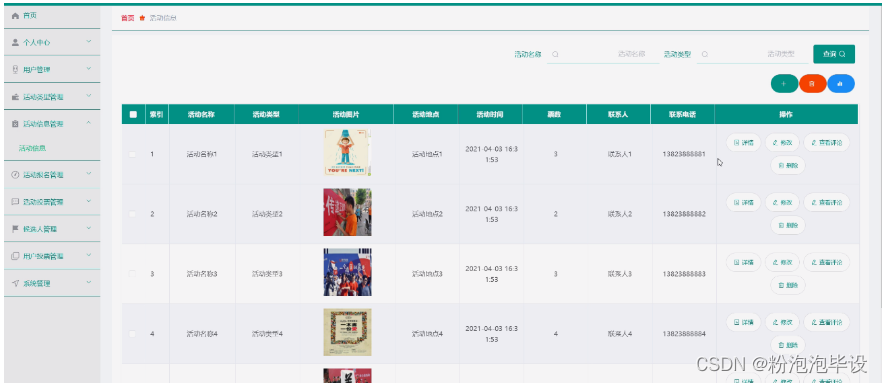This screenshot has width=883, height=383.
Task: Open 用户投票管理 via its sidebar icon
Action: coord(15,256)
